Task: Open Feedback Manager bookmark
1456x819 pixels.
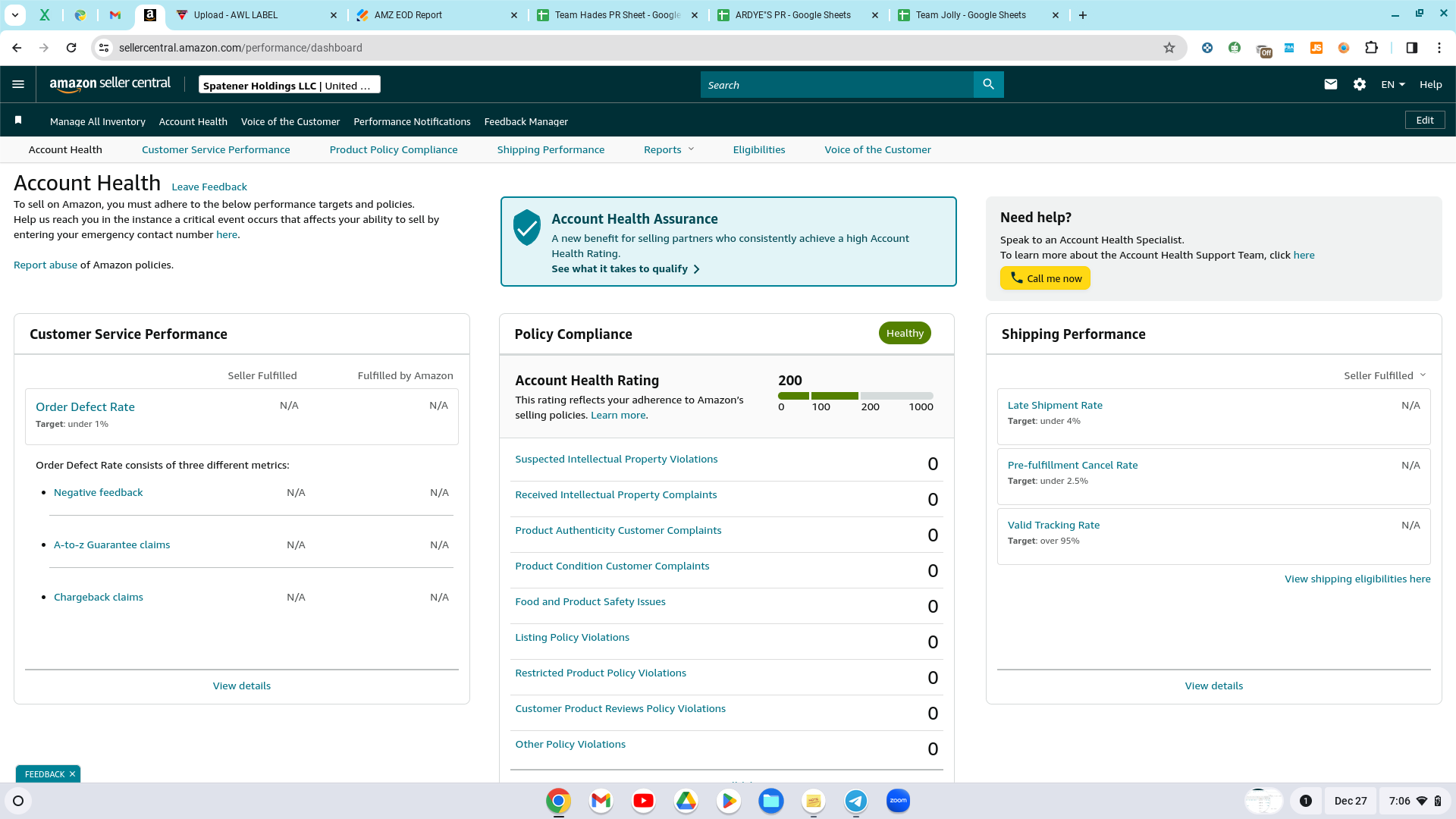Action: (x=526, y=121)
